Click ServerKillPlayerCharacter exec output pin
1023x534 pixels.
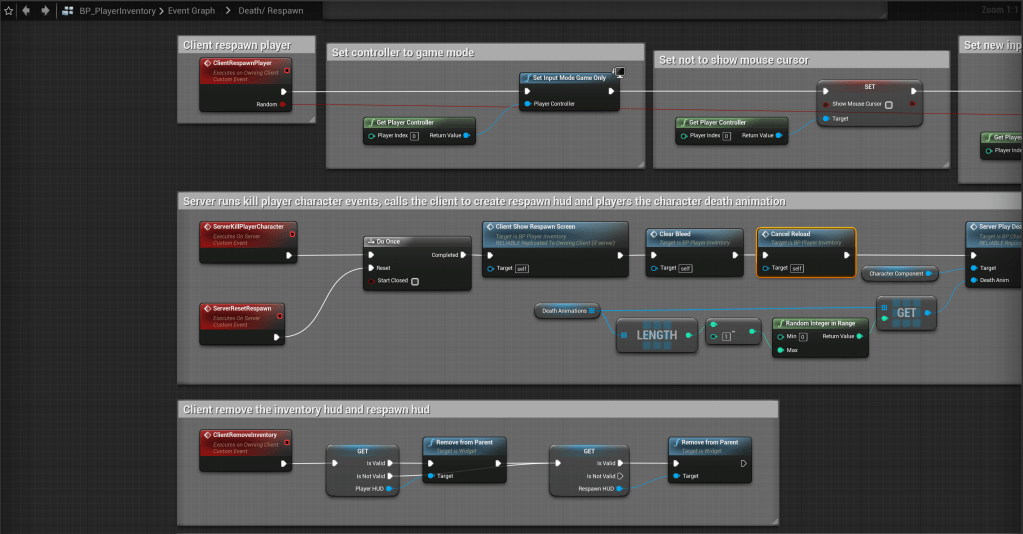coord(289,255)
